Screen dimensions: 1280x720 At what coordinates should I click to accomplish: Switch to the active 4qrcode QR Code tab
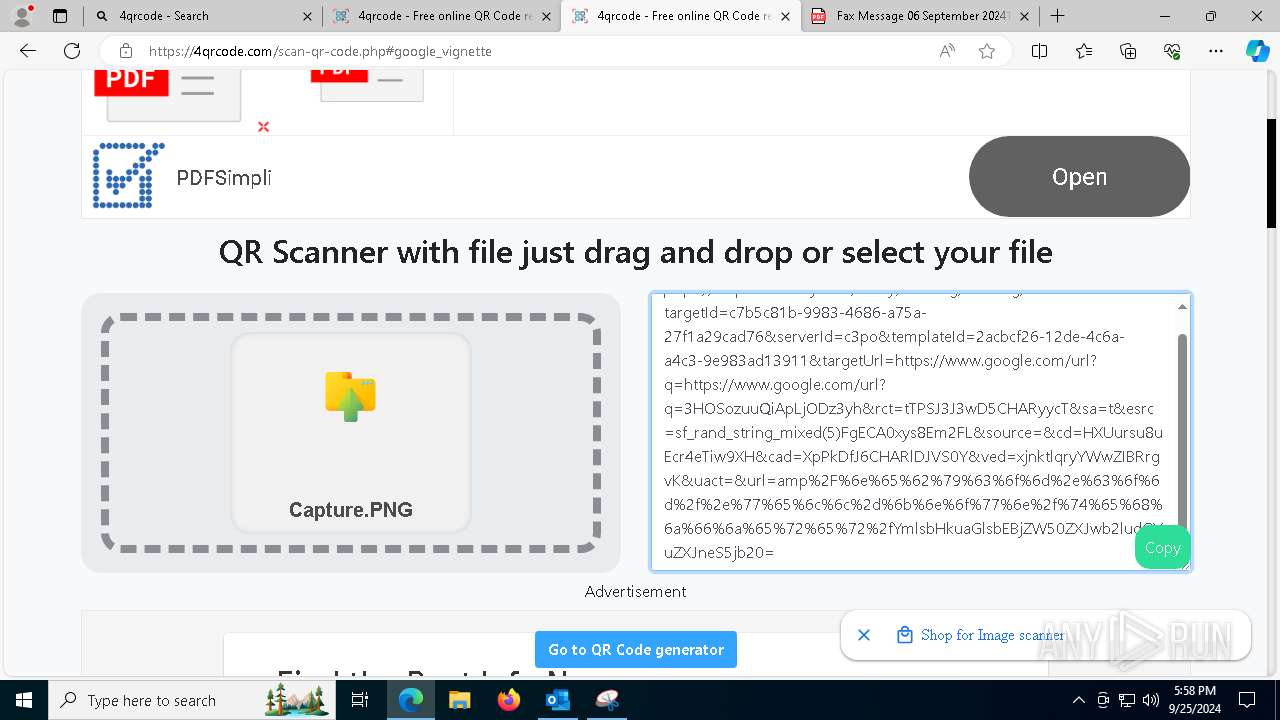pos(680,16)
